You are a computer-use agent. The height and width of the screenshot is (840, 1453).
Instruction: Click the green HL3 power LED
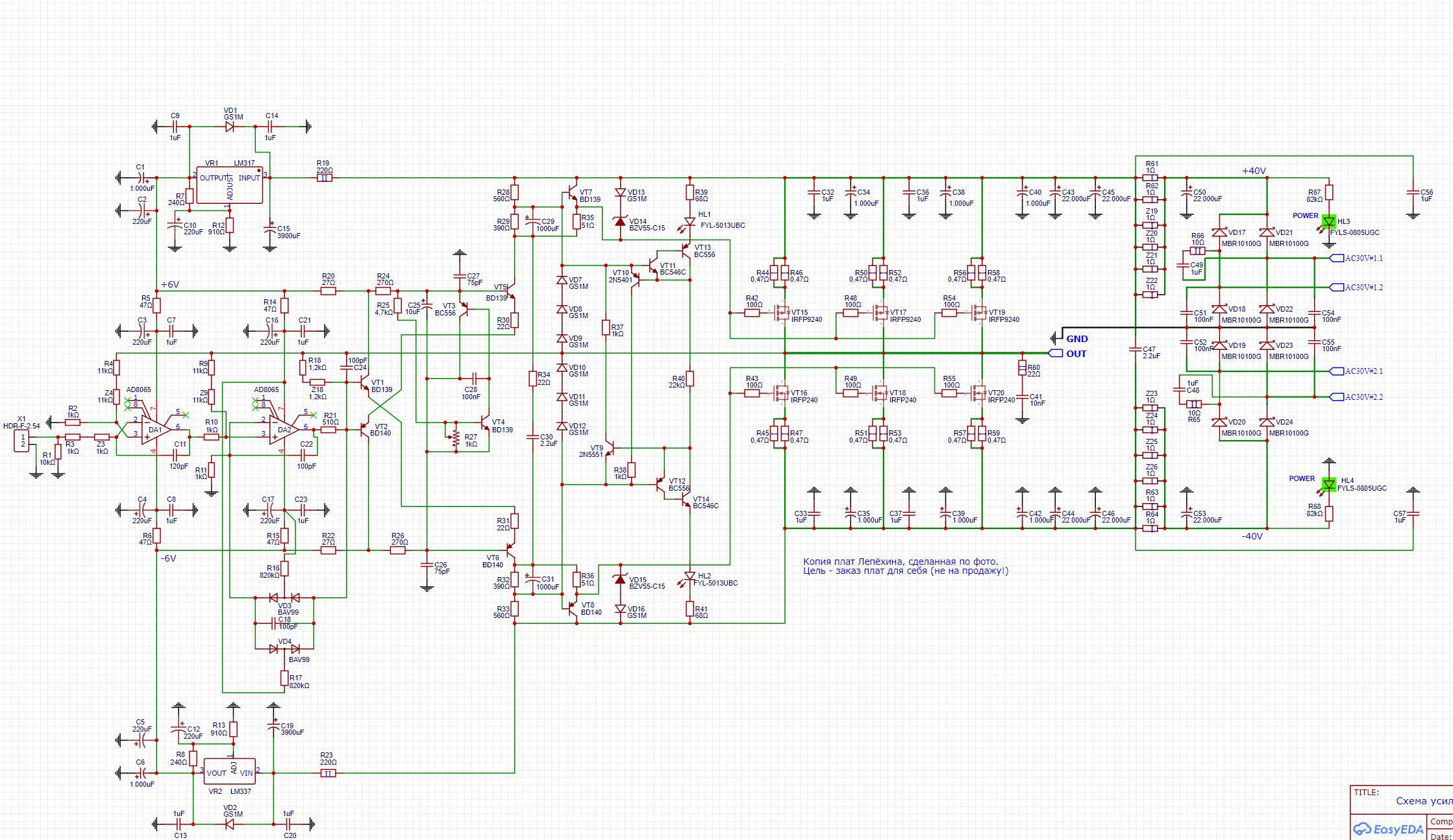(1328, 222)
